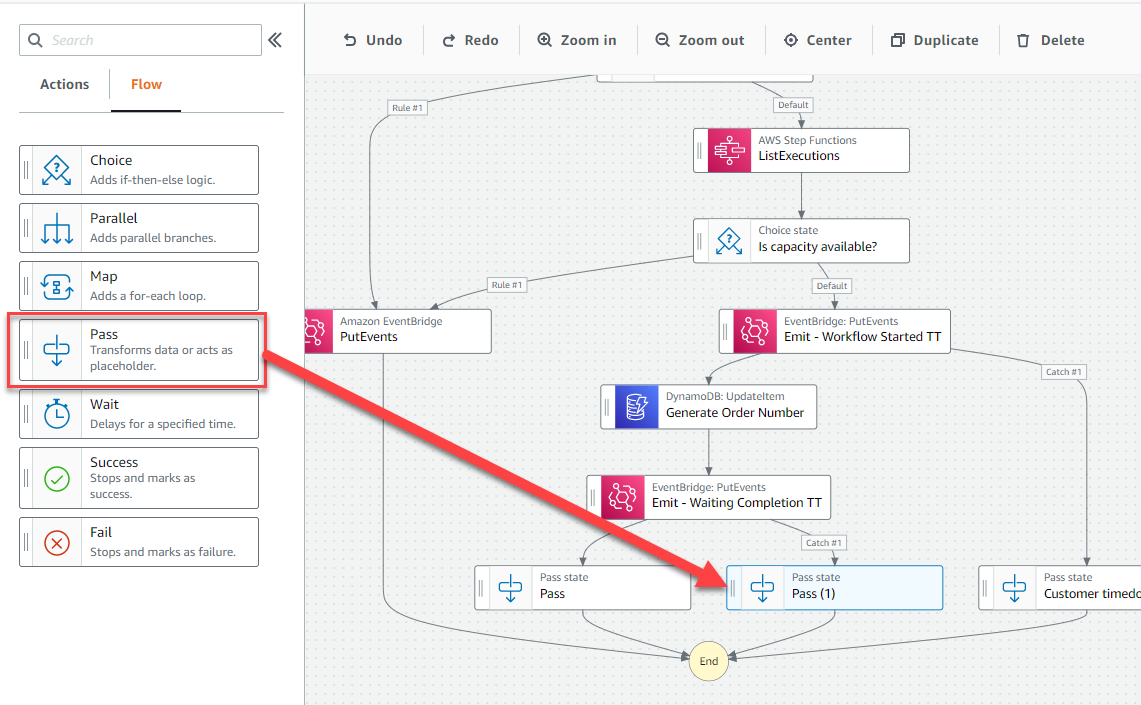
Task: Click the End node
Action: 709,661
